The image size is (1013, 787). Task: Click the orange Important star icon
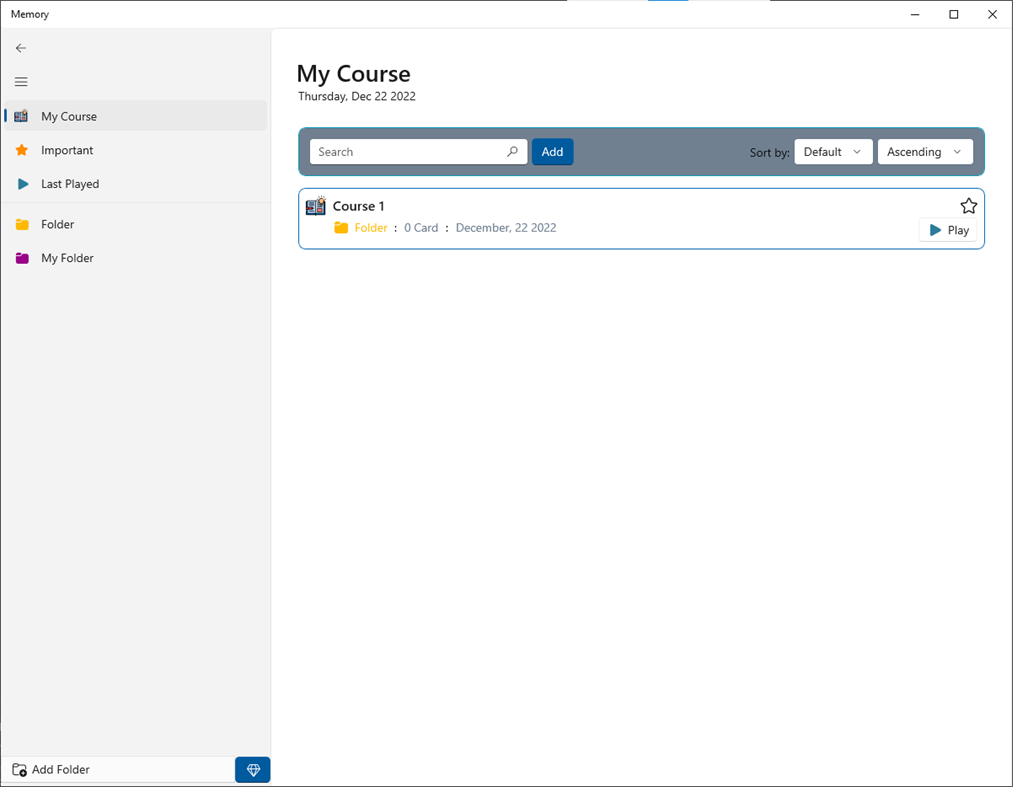click(21, 150)
